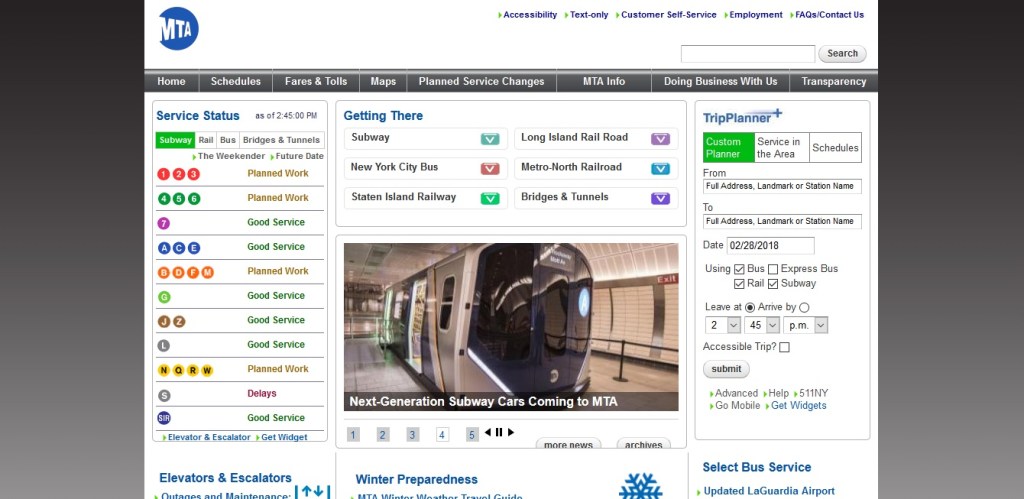Click the Search button
1024x499 pixels.
(842, 54)
